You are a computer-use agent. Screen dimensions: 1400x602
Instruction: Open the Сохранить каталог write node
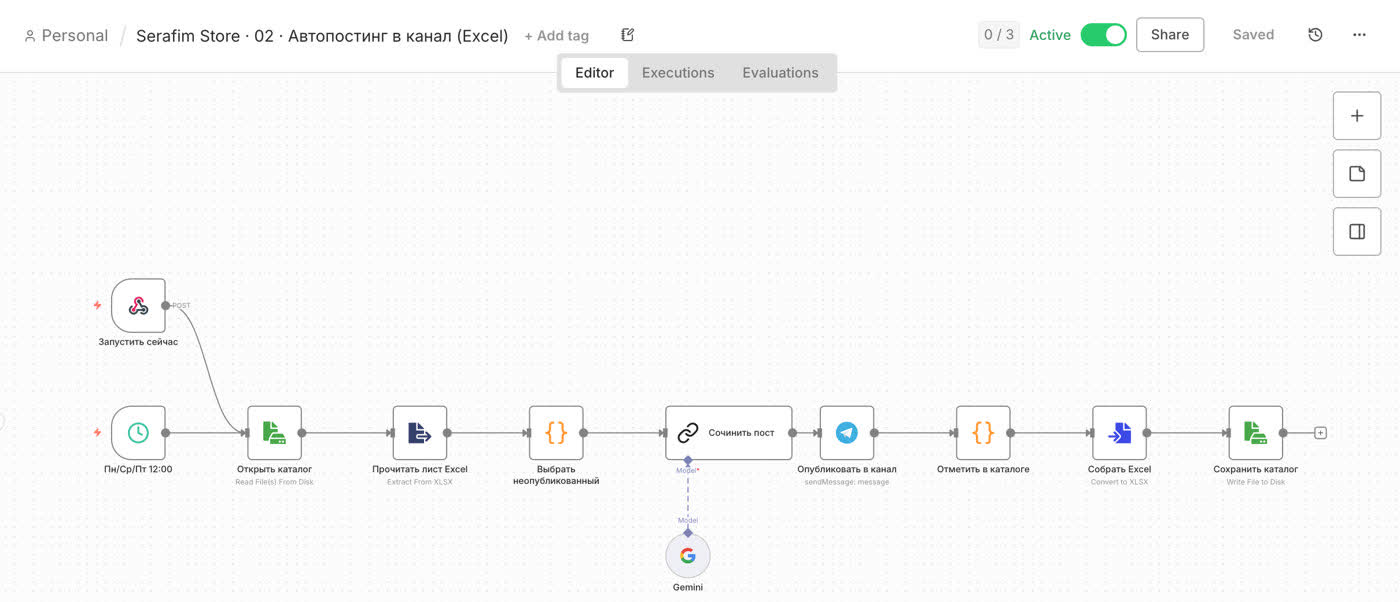pos(1256,433)
